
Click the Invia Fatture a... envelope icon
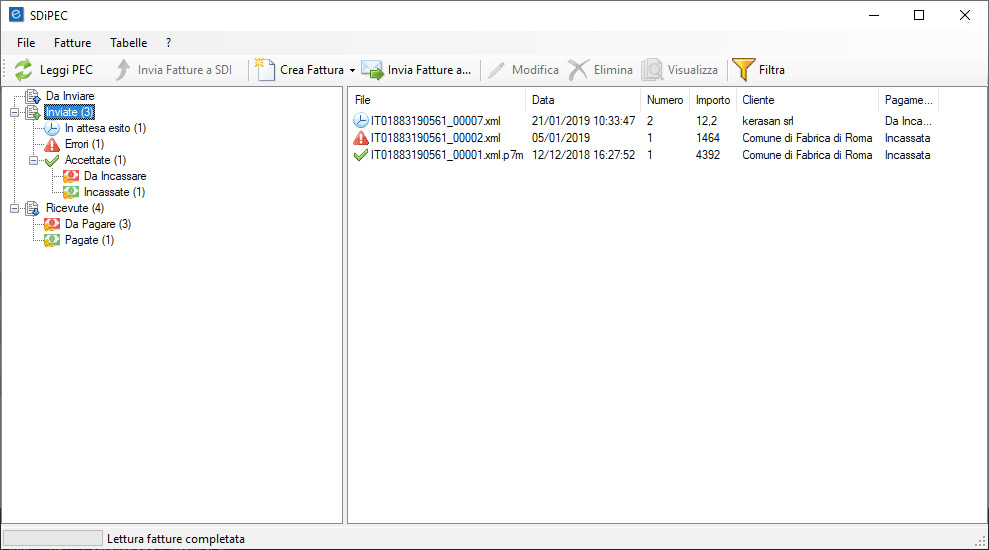[x=372, y=69]
